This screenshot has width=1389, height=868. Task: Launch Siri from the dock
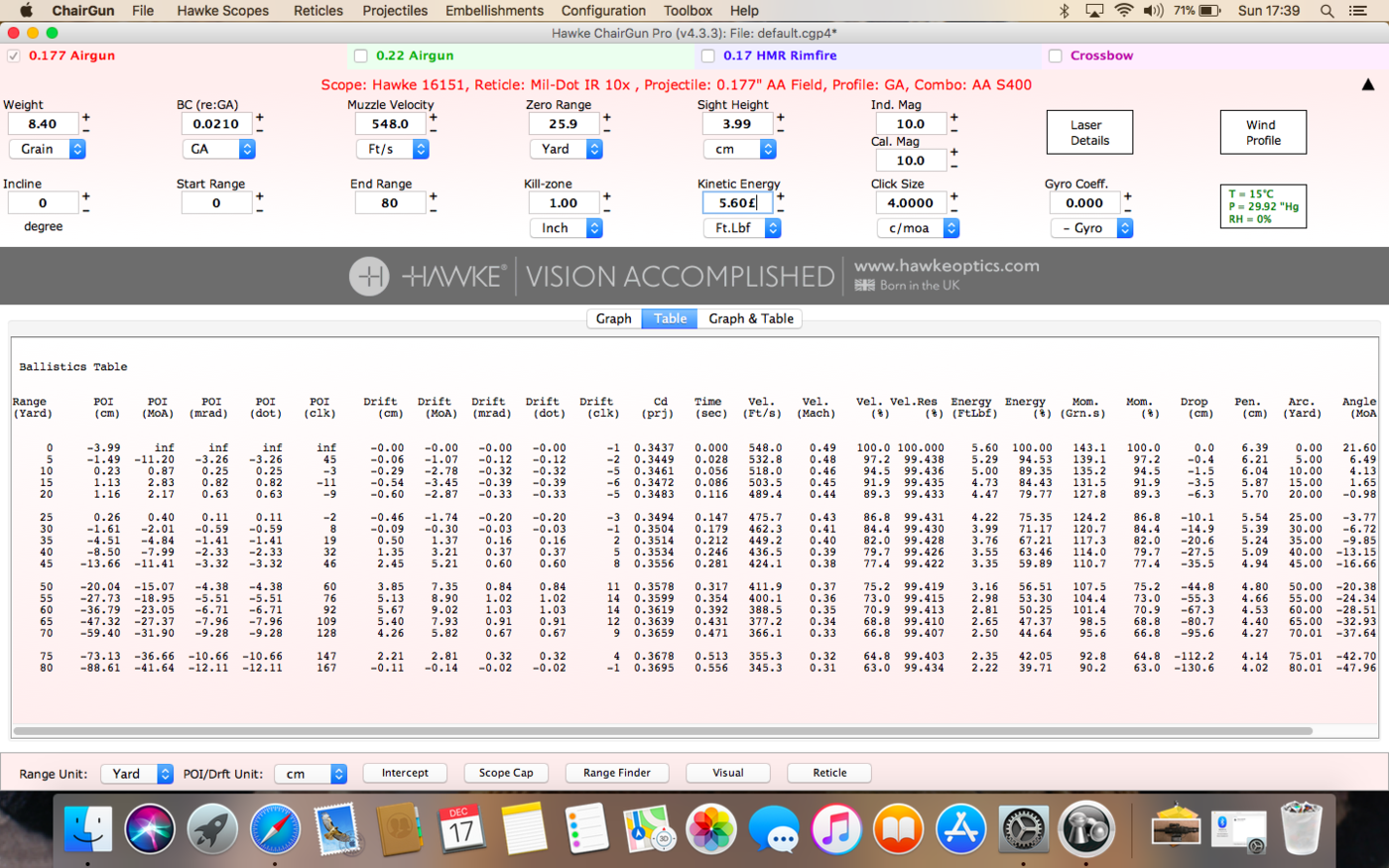click(x=150, y=829)
